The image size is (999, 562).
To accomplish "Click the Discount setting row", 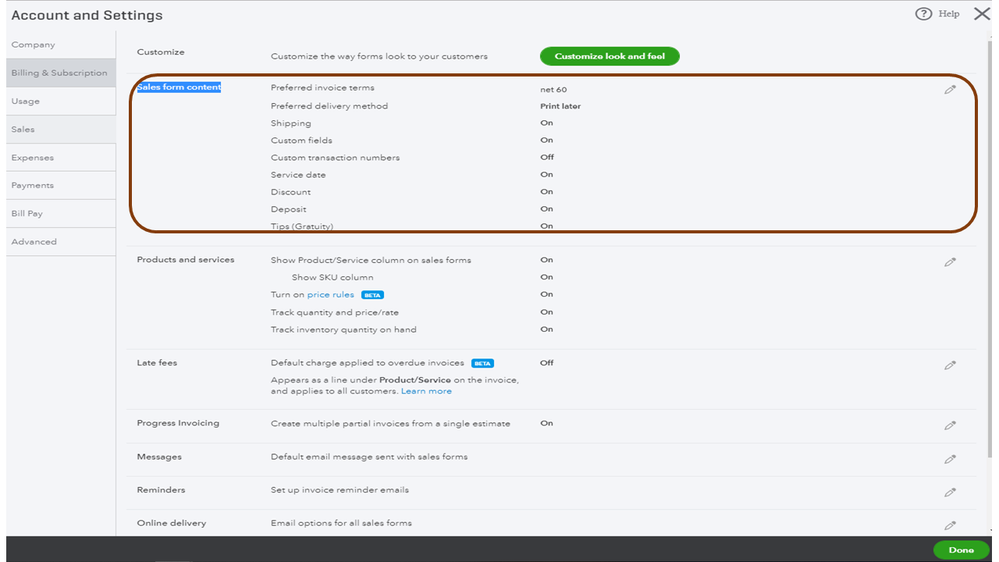I will coord(291,192).
